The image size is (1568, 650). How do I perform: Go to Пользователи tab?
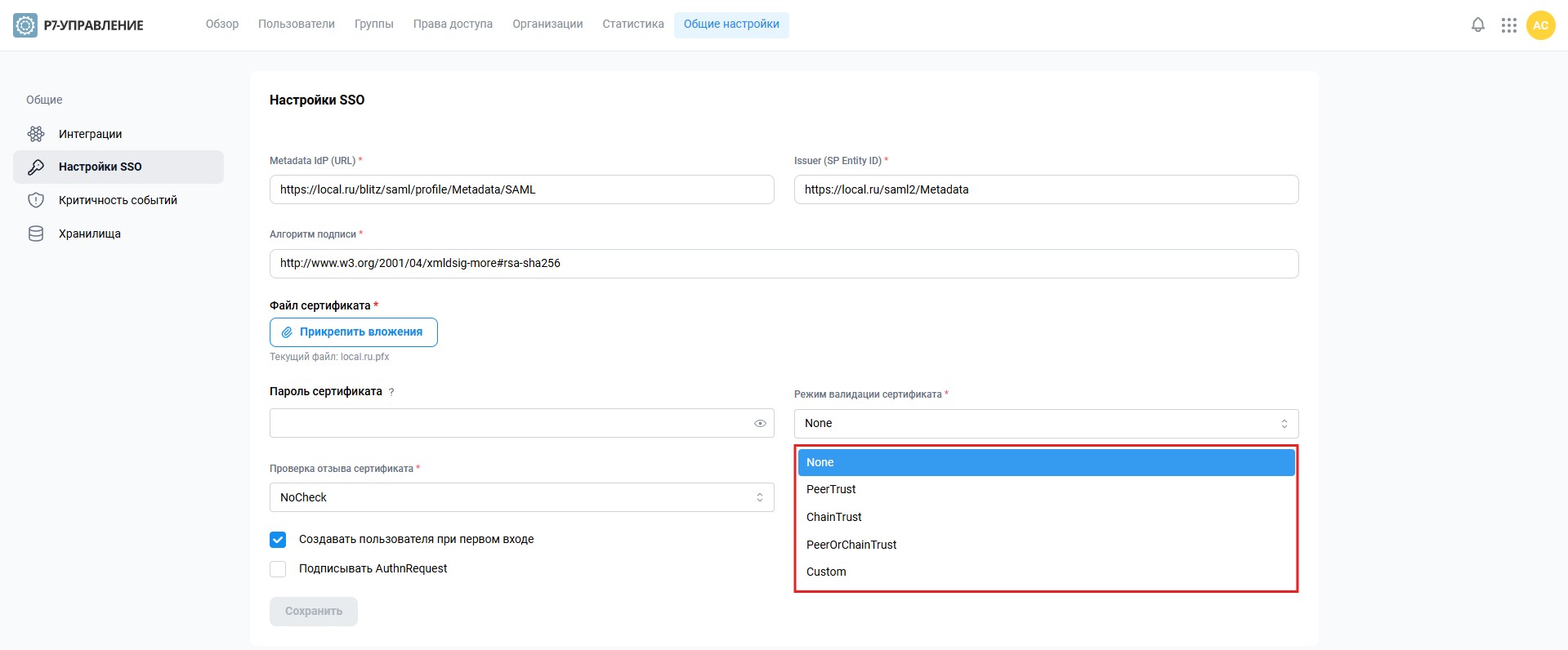pyautogui.click(x=297, y=24)
